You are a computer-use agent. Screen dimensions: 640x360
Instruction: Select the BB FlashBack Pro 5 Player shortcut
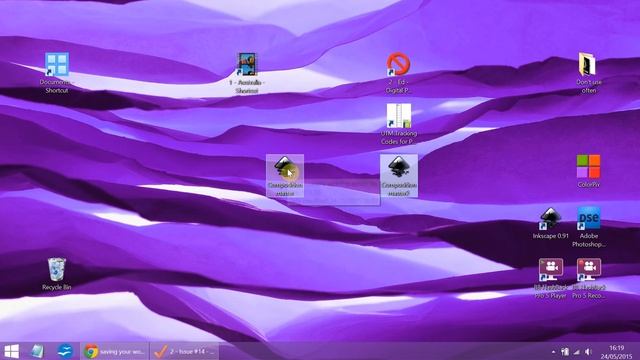tap(550, 278)
